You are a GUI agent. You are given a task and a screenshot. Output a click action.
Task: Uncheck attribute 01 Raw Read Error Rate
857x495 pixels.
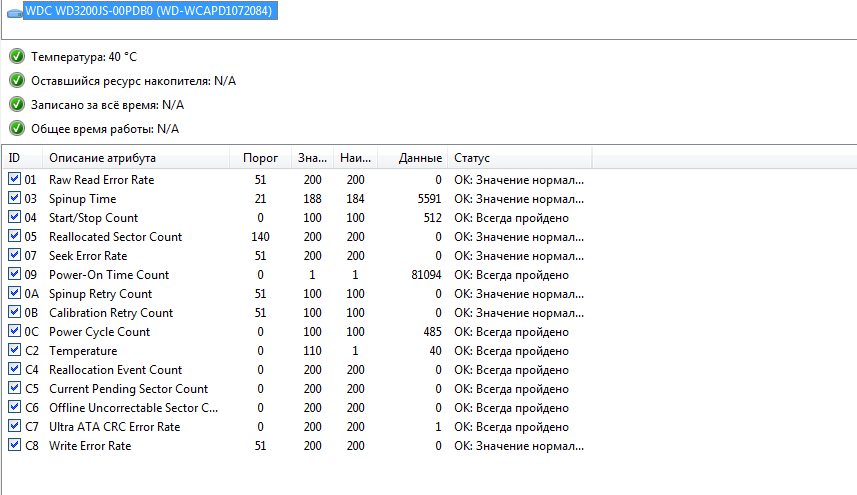coord(15,179)
